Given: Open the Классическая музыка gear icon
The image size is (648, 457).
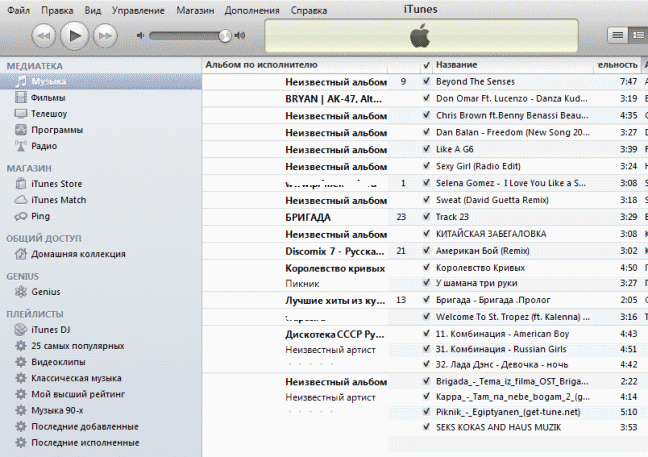Looking at the screenshot, I should 21,378.
